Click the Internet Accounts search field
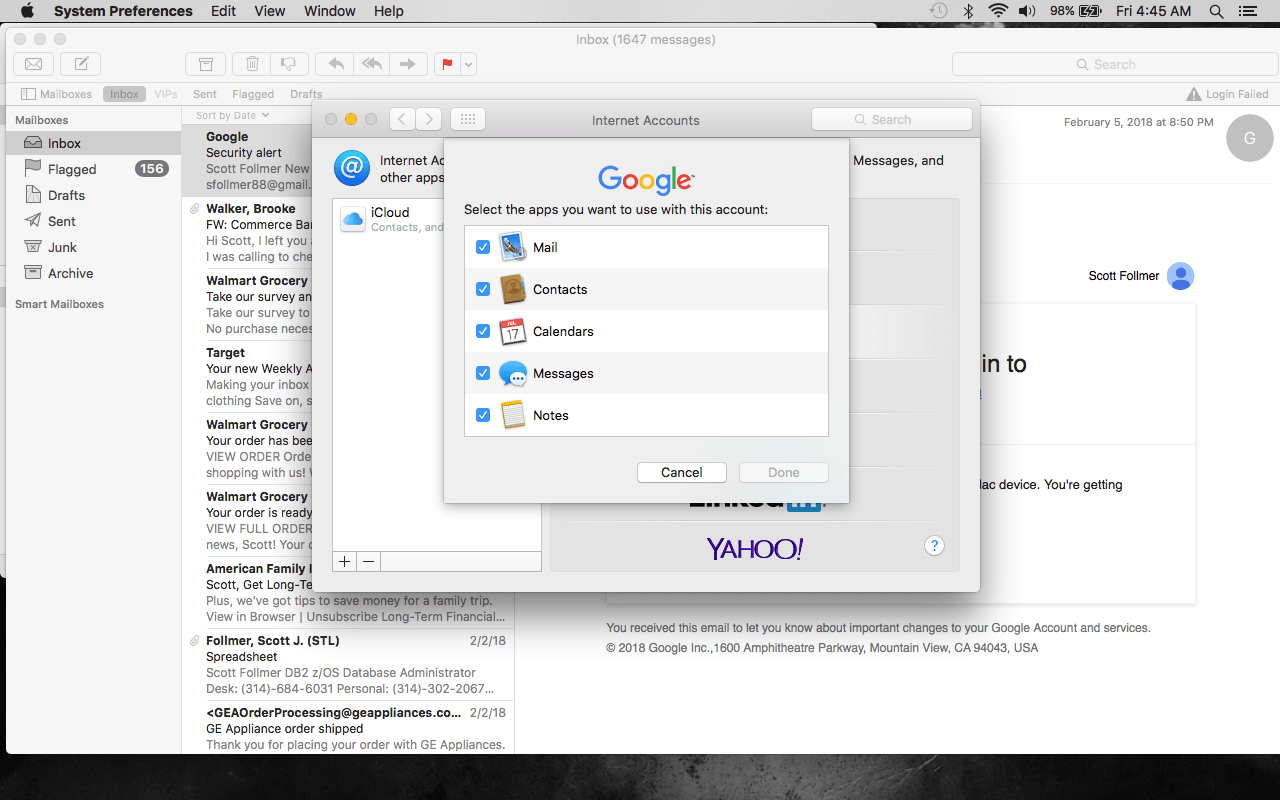Viewport: 1280px width, 800px height. (891, 119)
